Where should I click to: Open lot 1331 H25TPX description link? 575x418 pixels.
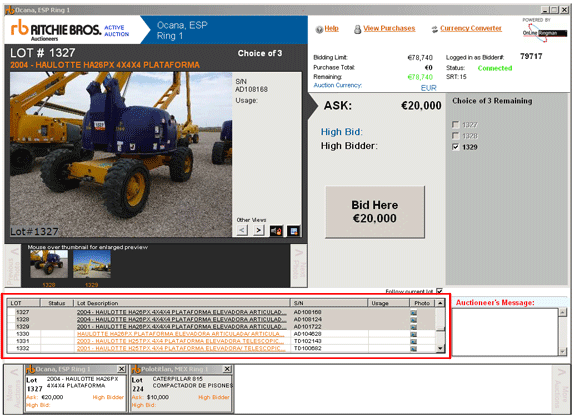[x=180, y=341]
